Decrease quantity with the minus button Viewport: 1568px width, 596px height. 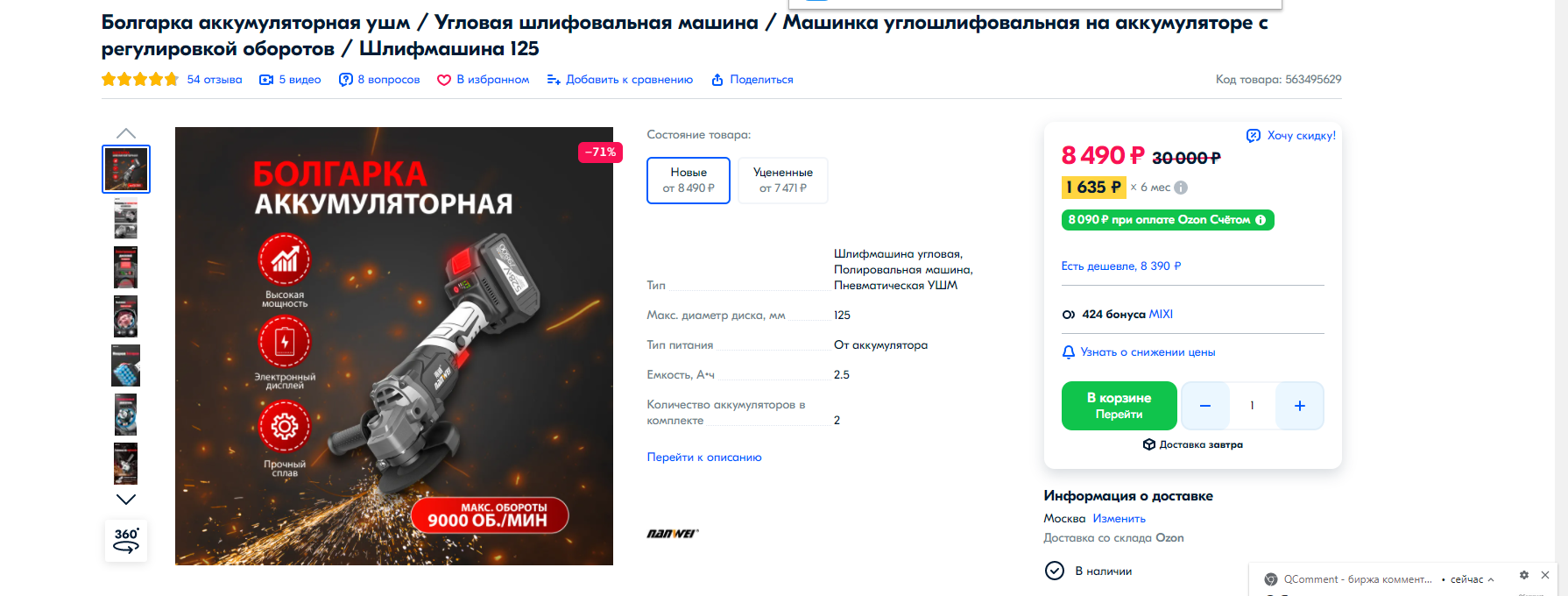(1205, 406)
